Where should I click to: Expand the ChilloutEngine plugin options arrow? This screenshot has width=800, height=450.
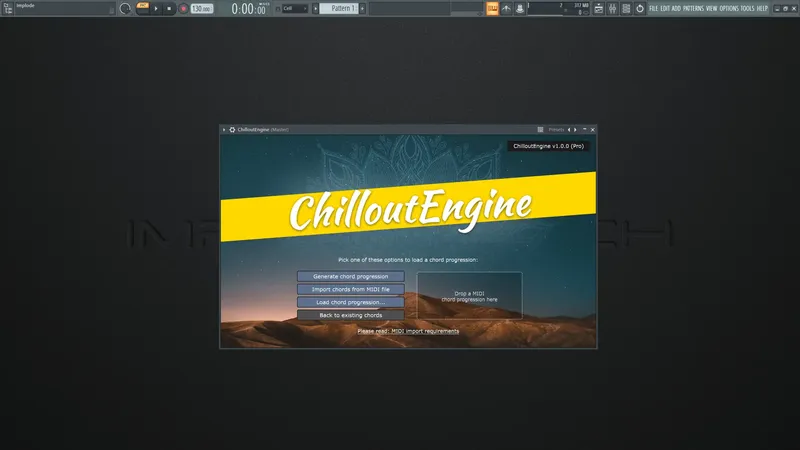[x=224, y=130]
